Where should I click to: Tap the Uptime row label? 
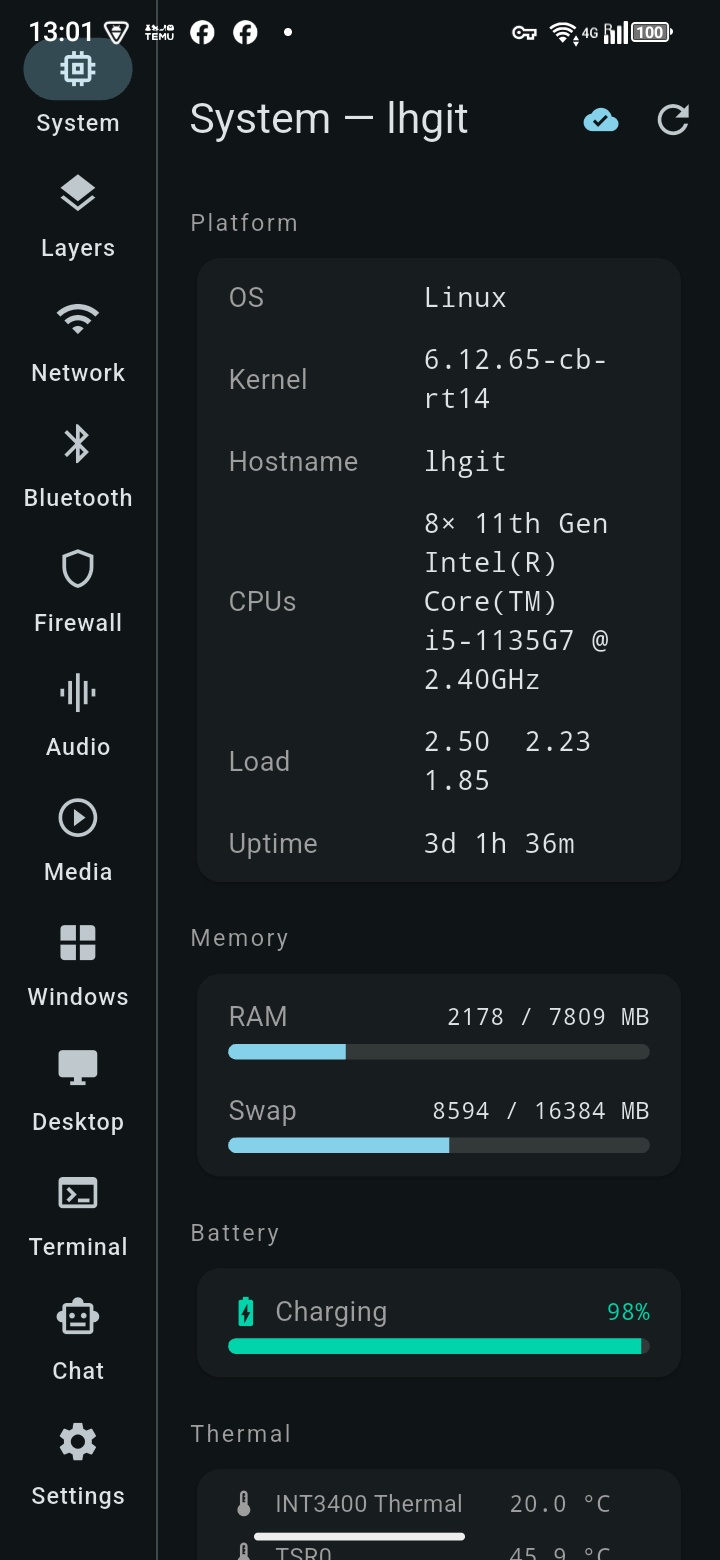coord(273,844)
